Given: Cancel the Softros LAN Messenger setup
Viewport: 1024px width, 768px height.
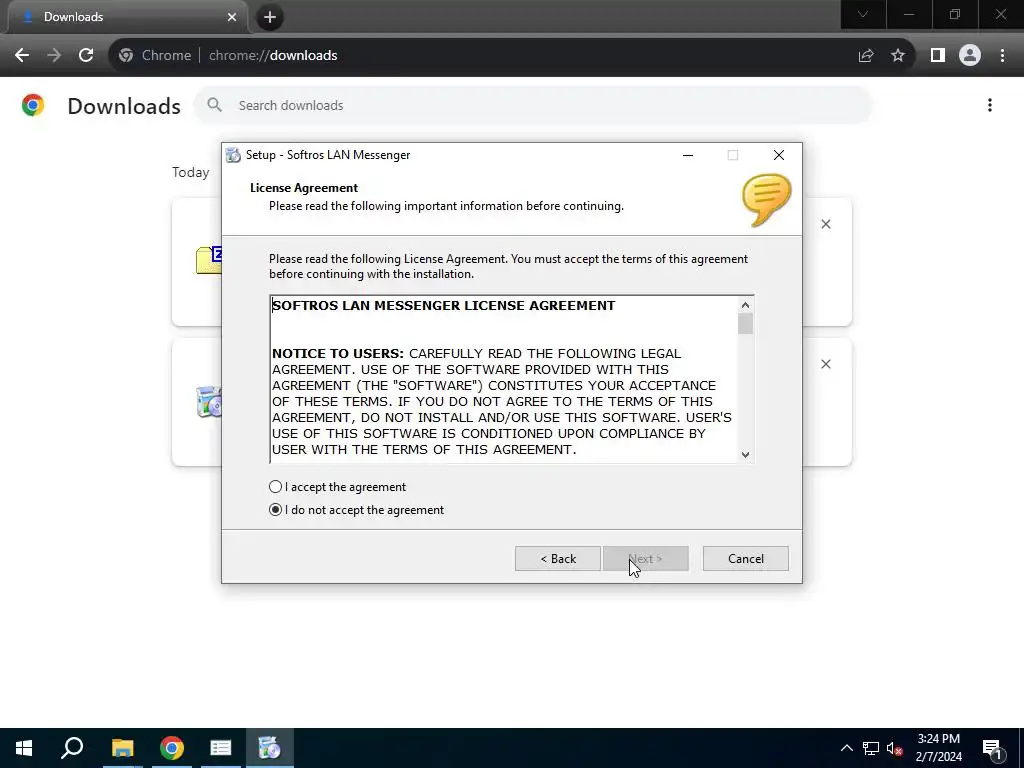Looking at the screenshot, I should coord(745,558).
